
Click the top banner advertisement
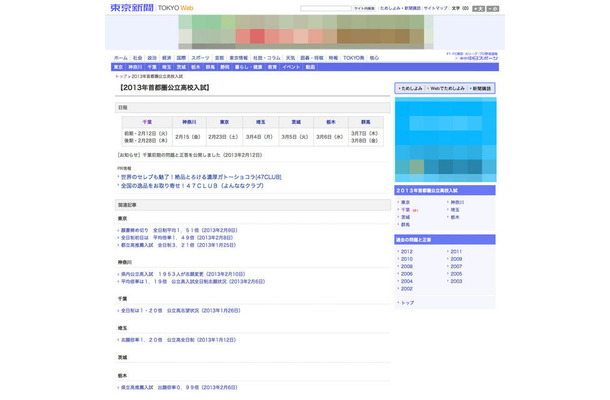pyautogui.click(x=306, y=32)
